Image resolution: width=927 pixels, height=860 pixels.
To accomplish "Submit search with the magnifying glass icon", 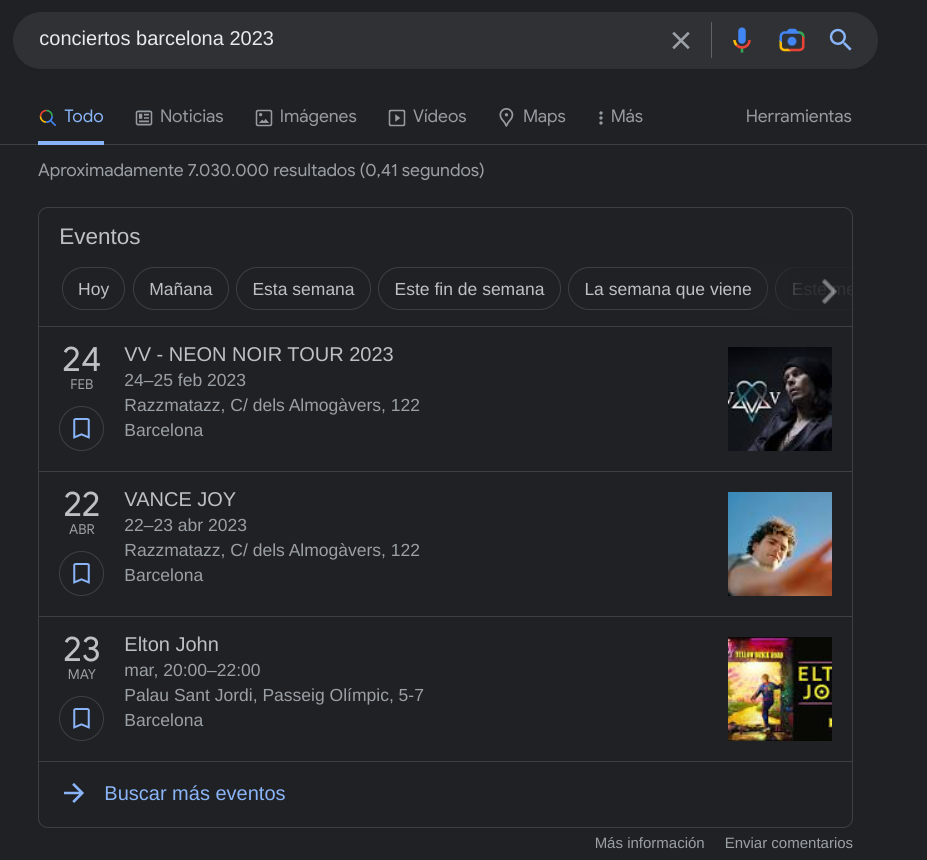I will [840, 40].
